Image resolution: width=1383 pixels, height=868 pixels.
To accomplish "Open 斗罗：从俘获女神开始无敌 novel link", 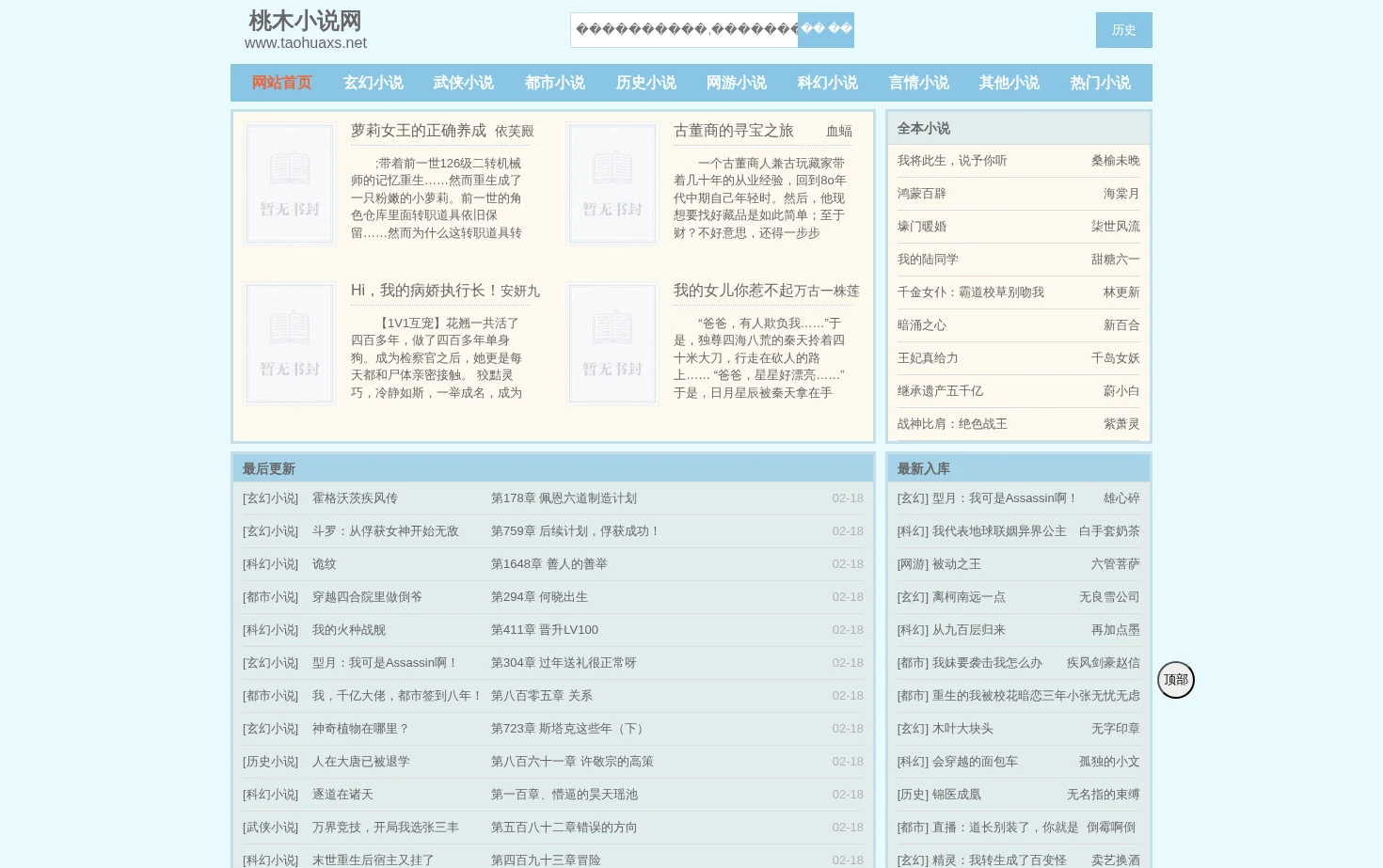I will pyautogui.click(x=386, y=531).
